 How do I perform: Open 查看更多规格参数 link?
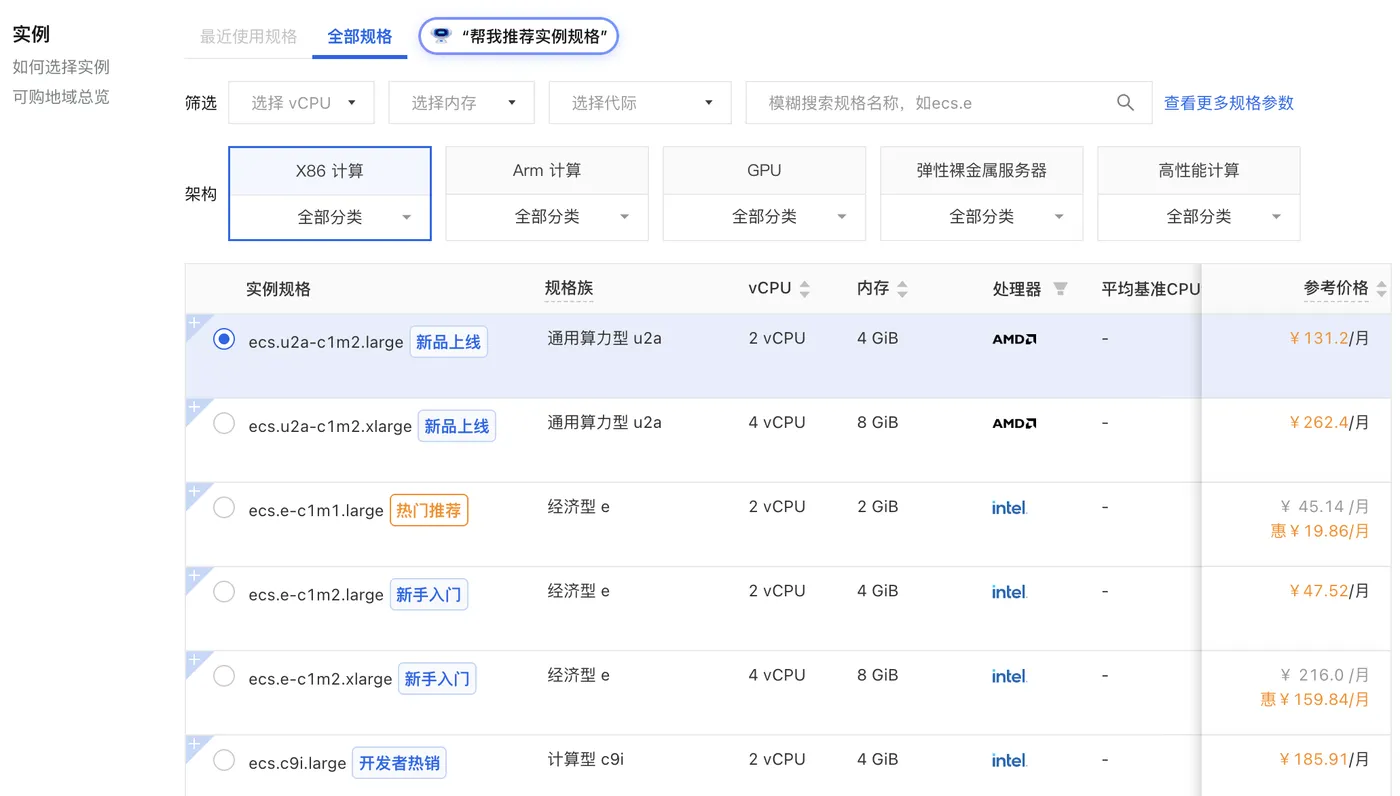pyautogui.click(x=1229, y=102)
